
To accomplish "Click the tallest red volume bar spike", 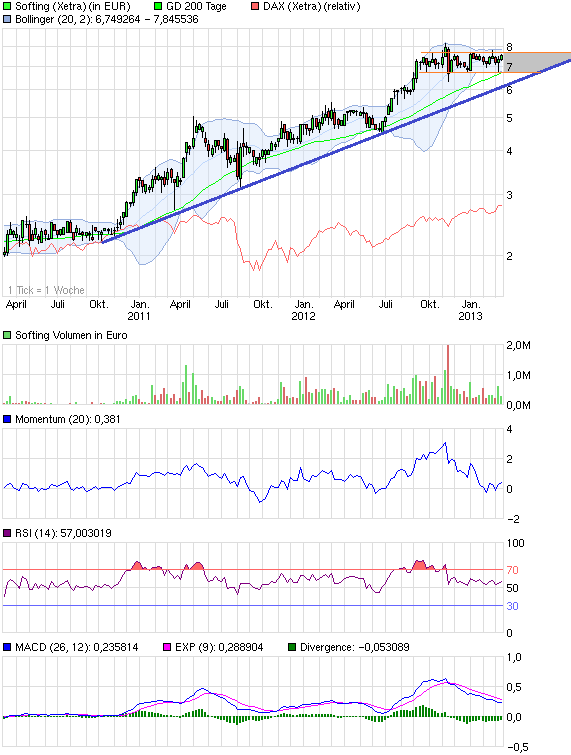I will coord(448,374).
